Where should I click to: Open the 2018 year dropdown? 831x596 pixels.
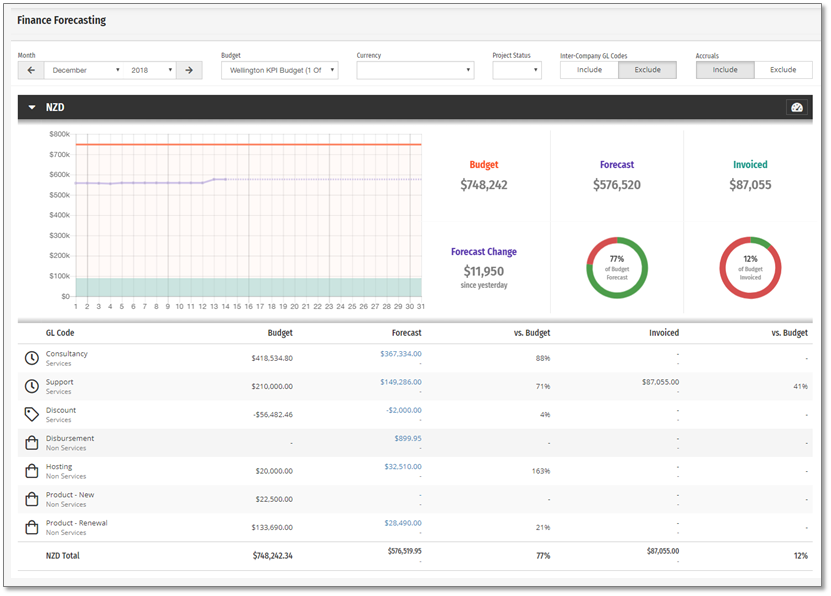[151, 70]
